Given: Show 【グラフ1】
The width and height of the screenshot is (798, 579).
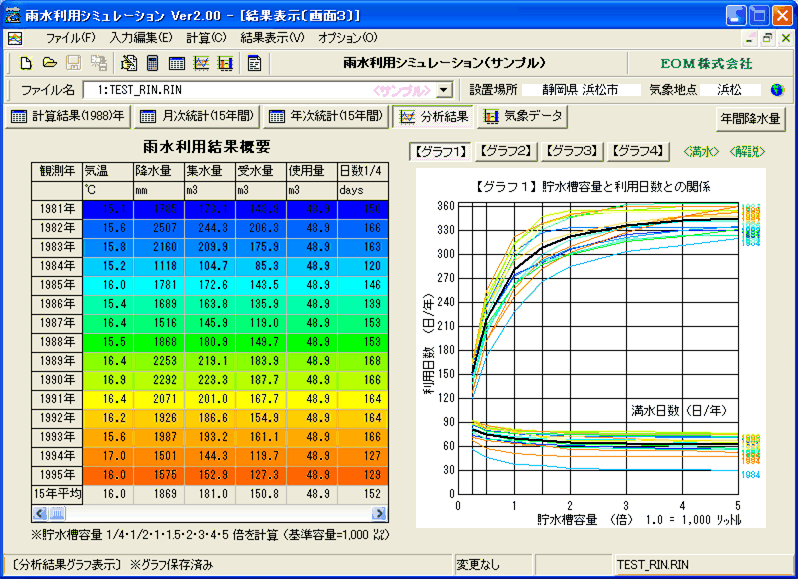Looking at the screenshot, I should pos(440,152).
